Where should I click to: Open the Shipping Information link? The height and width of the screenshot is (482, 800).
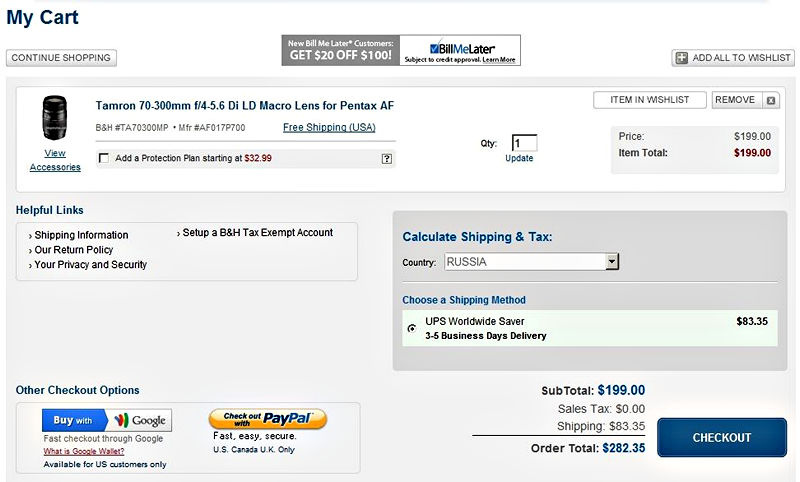(81, 235)
